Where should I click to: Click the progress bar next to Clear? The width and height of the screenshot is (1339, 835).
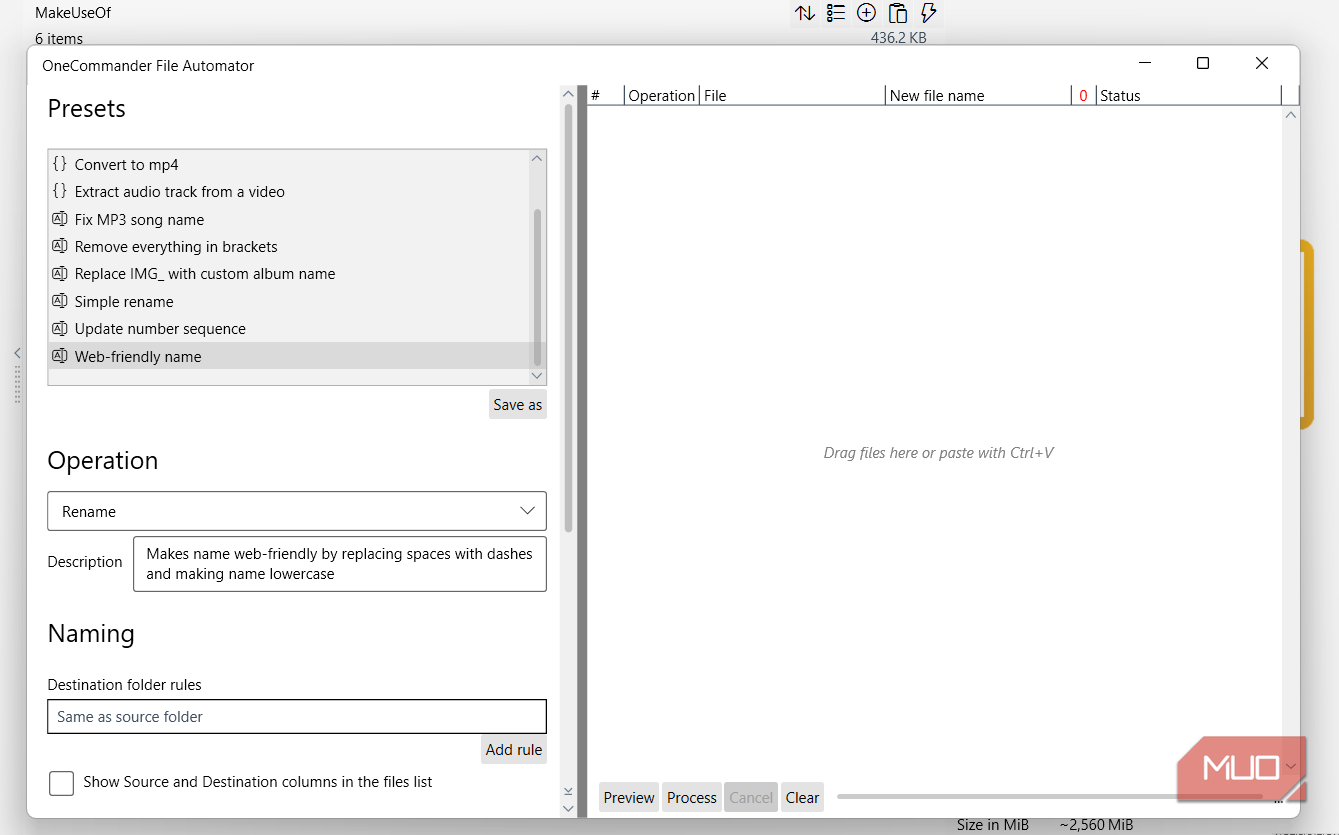pyautogui.click(x=1050, y=796)
